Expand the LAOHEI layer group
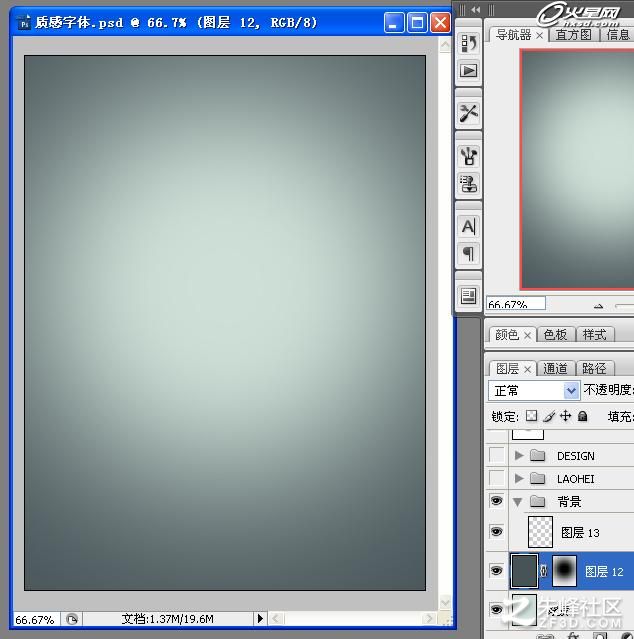634x639 pixels. coord(519,478)
